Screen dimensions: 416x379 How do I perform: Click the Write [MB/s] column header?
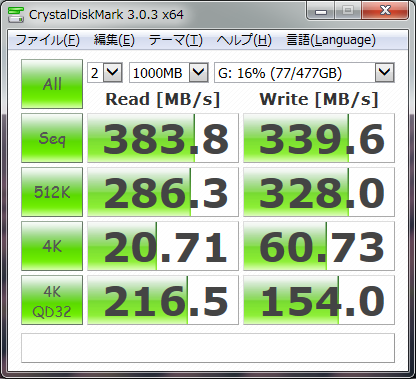click(319, 99)
